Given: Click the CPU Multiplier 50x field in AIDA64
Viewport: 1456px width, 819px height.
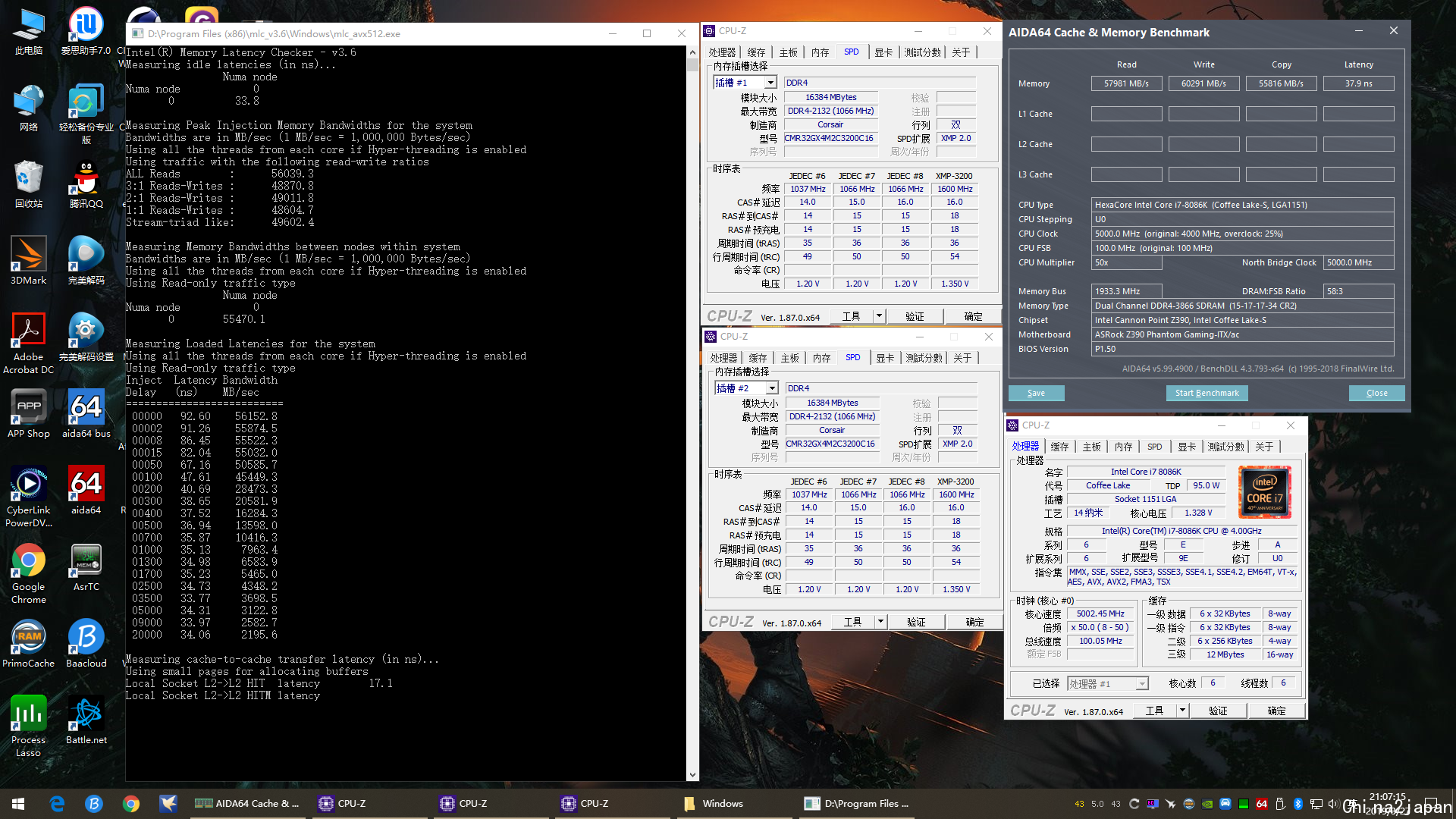Looking at the screenshot, I should tap(1126, 262).
